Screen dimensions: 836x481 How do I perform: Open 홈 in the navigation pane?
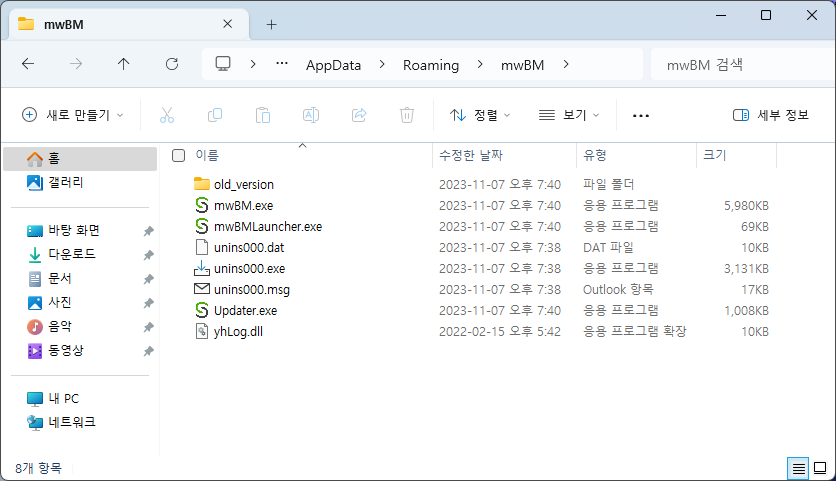point(80,158)
